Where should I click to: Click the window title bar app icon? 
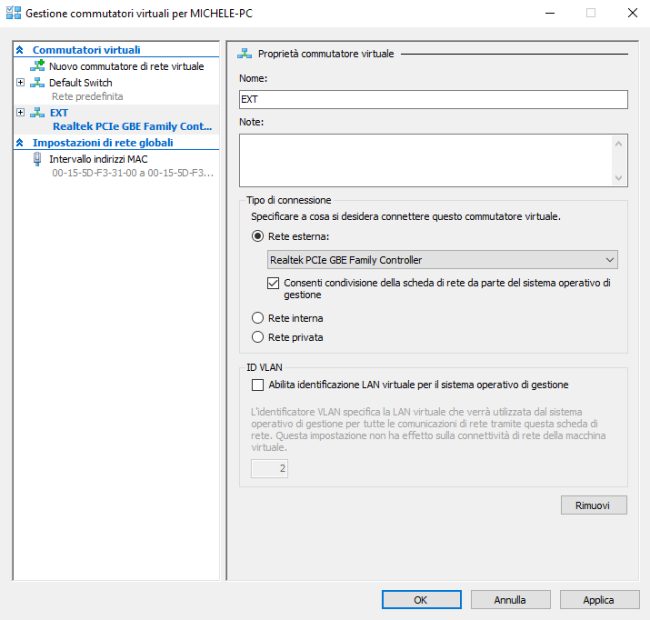pyautogui.click(x=13, y=13)
